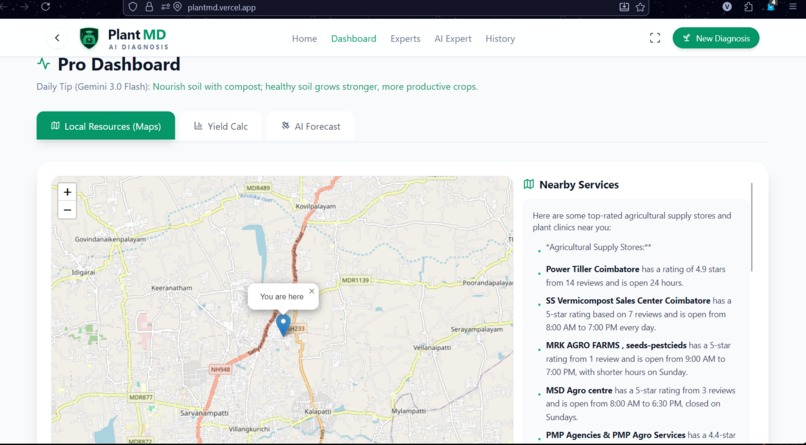Click the Mylampatti map label
The height and width of the screenshot is (445, 806).
coord(409,411)
